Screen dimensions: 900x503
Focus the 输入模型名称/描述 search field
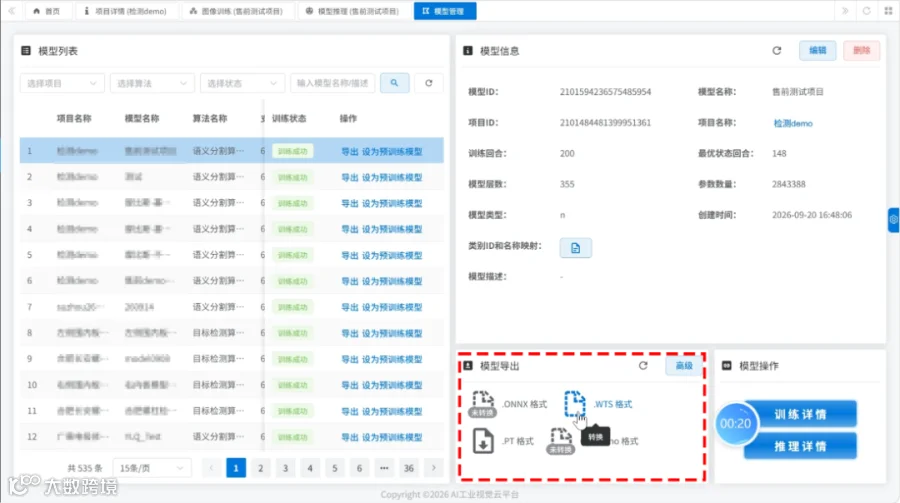click(333, 83)
